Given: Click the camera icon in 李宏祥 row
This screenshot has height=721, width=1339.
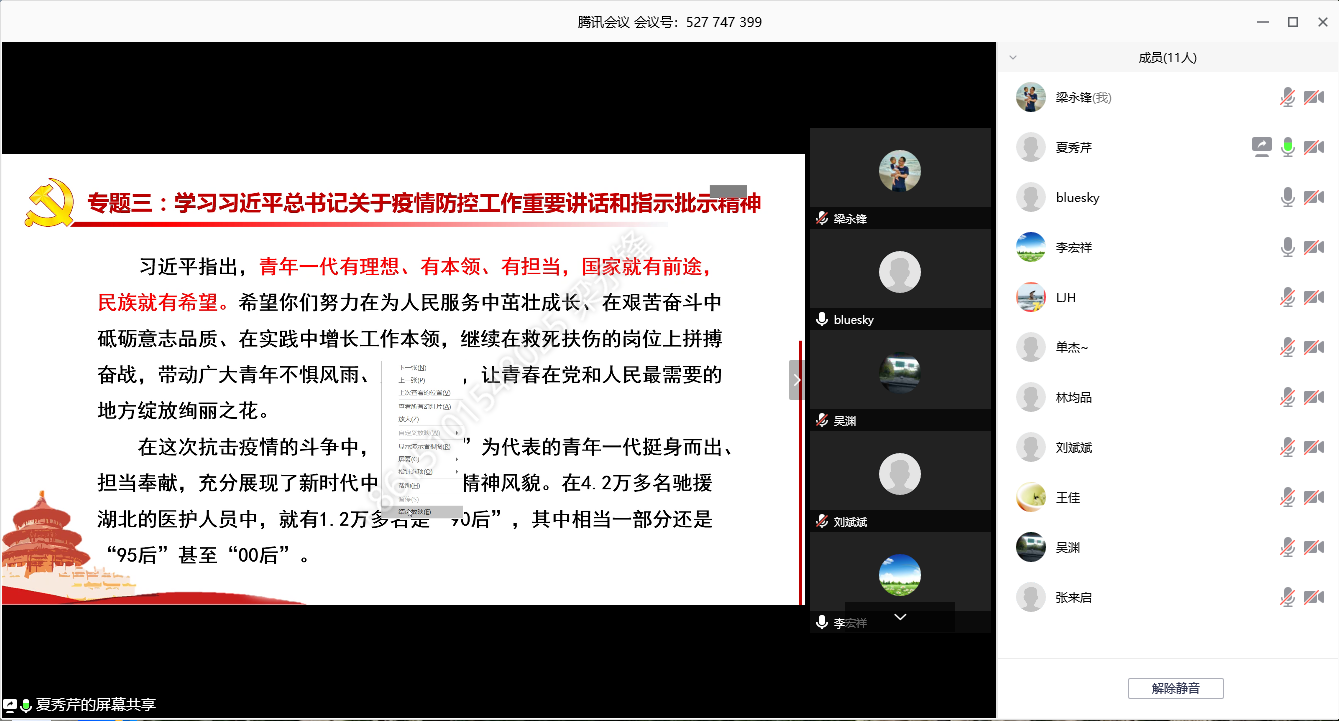Looking at the screenshot, I should pyautogui.click(x=1314, y=247).
